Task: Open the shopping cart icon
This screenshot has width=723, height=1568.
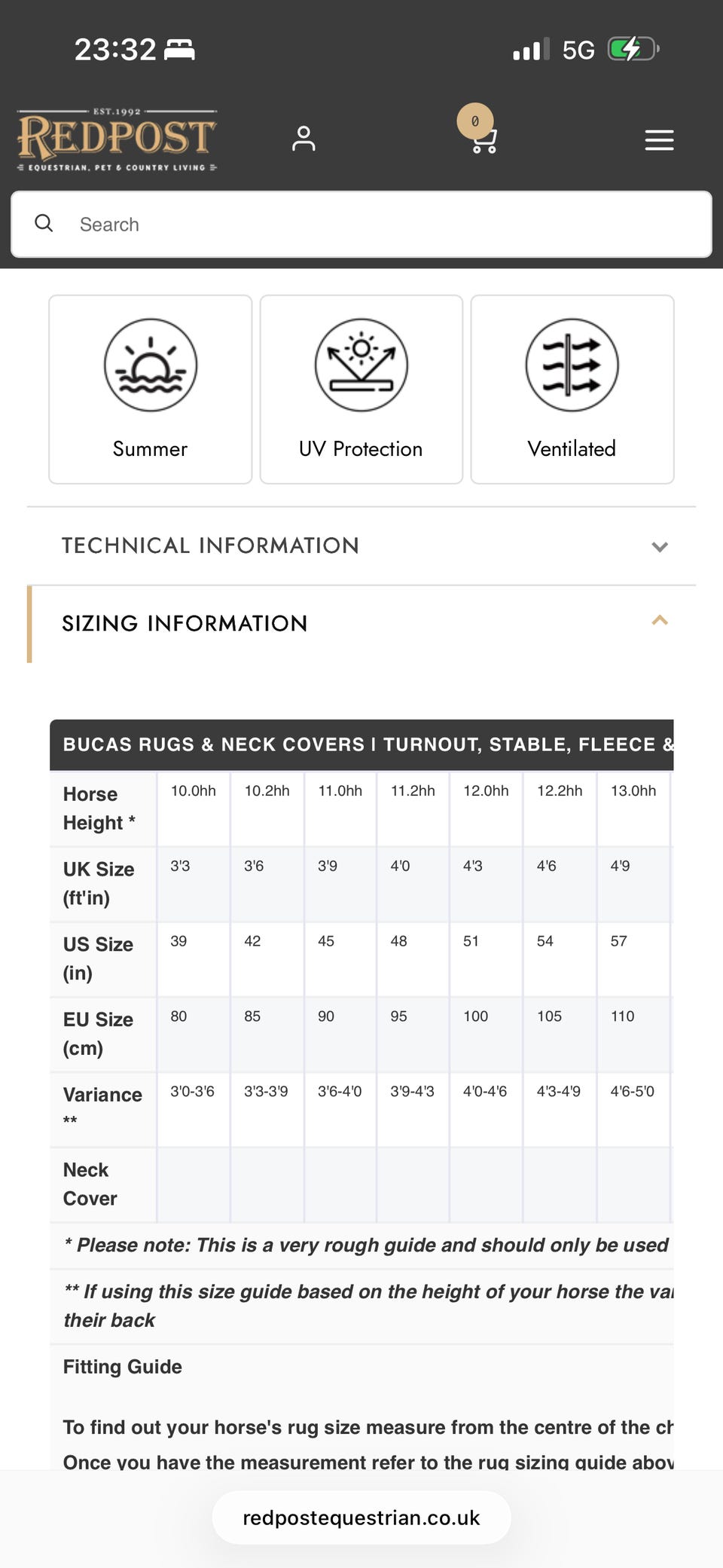Action: tap(484, 140)
